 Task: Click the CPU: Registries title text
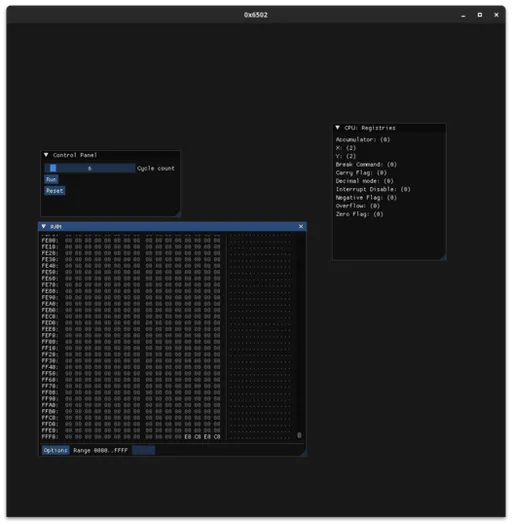370,128
